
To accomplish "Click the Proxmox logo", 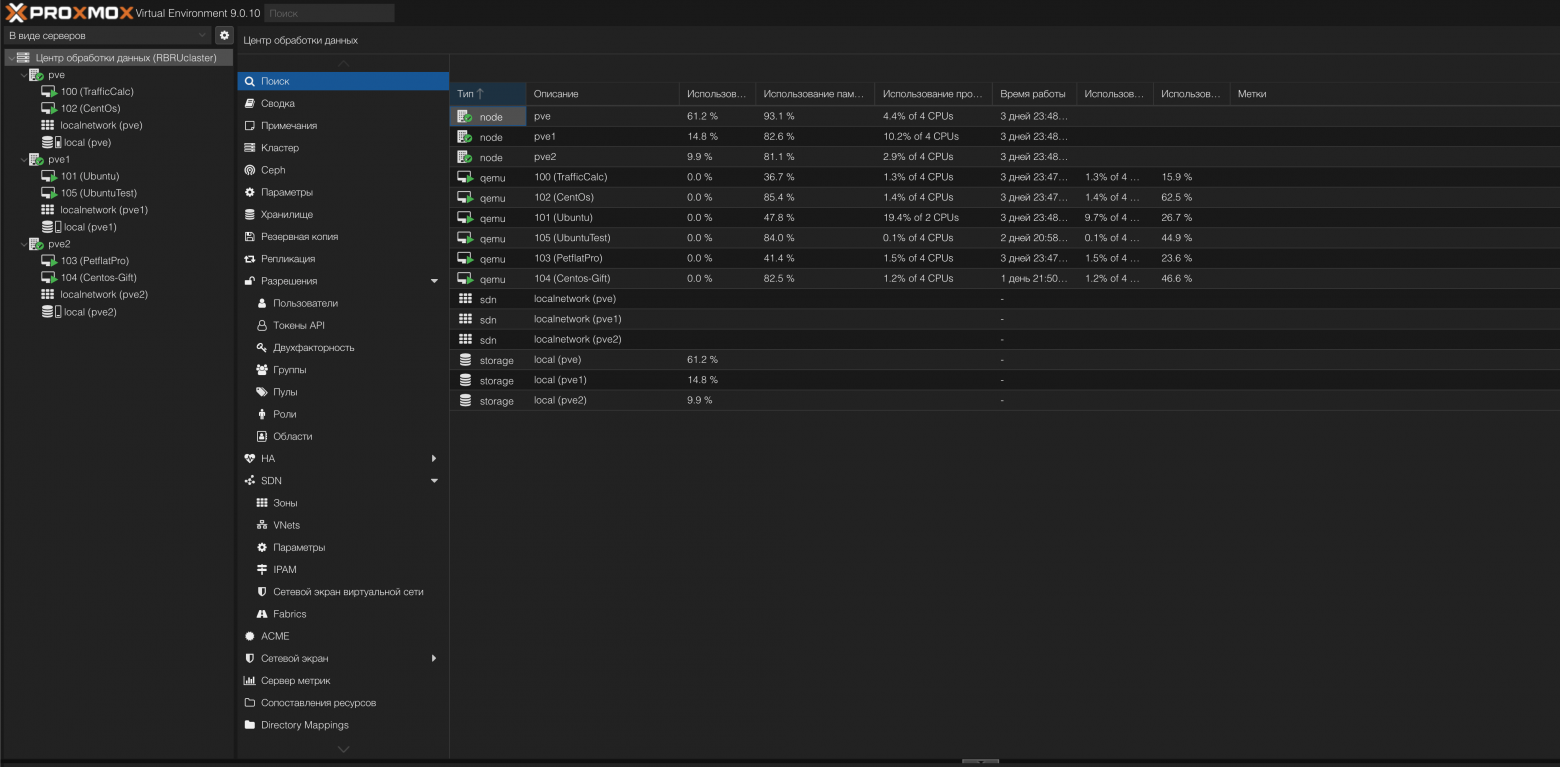I will [x=68, y=13].
